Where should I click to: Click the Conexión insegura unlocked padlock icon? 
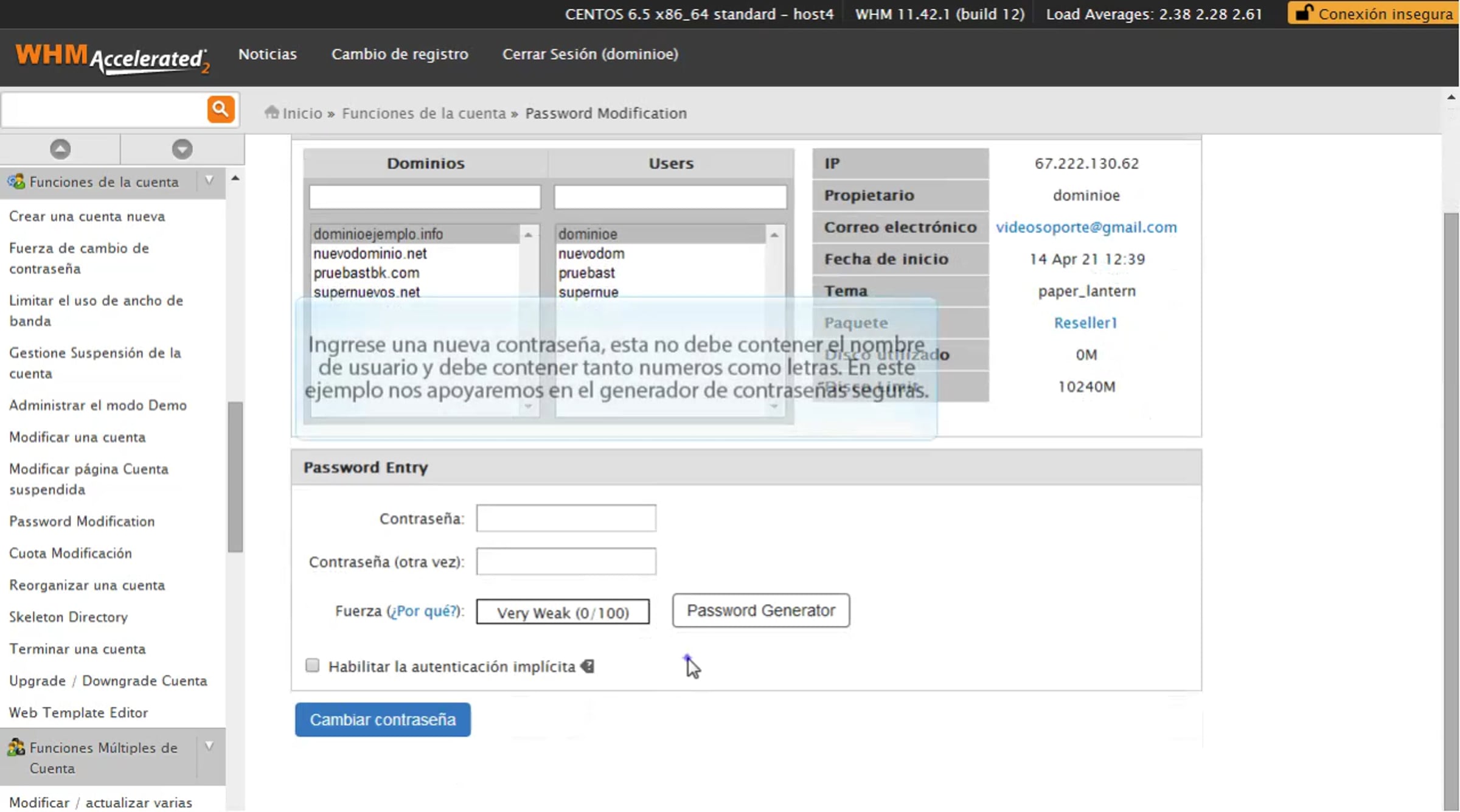click(1304, 13)
